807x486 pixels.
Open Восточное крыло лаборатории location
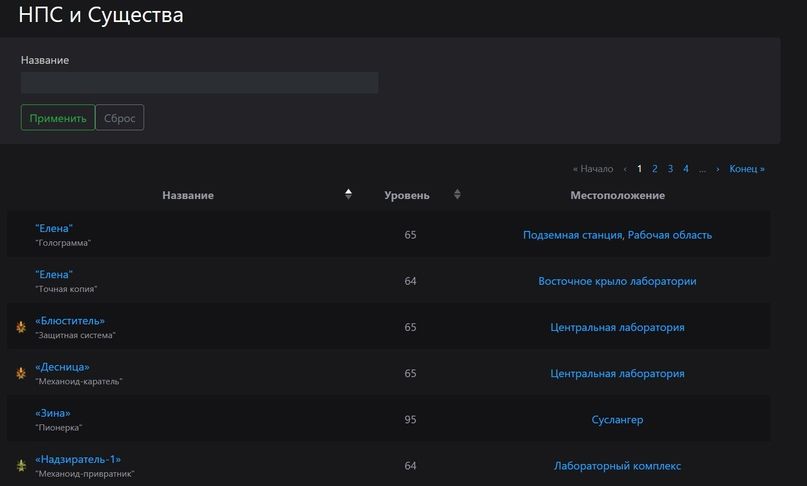pos(617,281)
